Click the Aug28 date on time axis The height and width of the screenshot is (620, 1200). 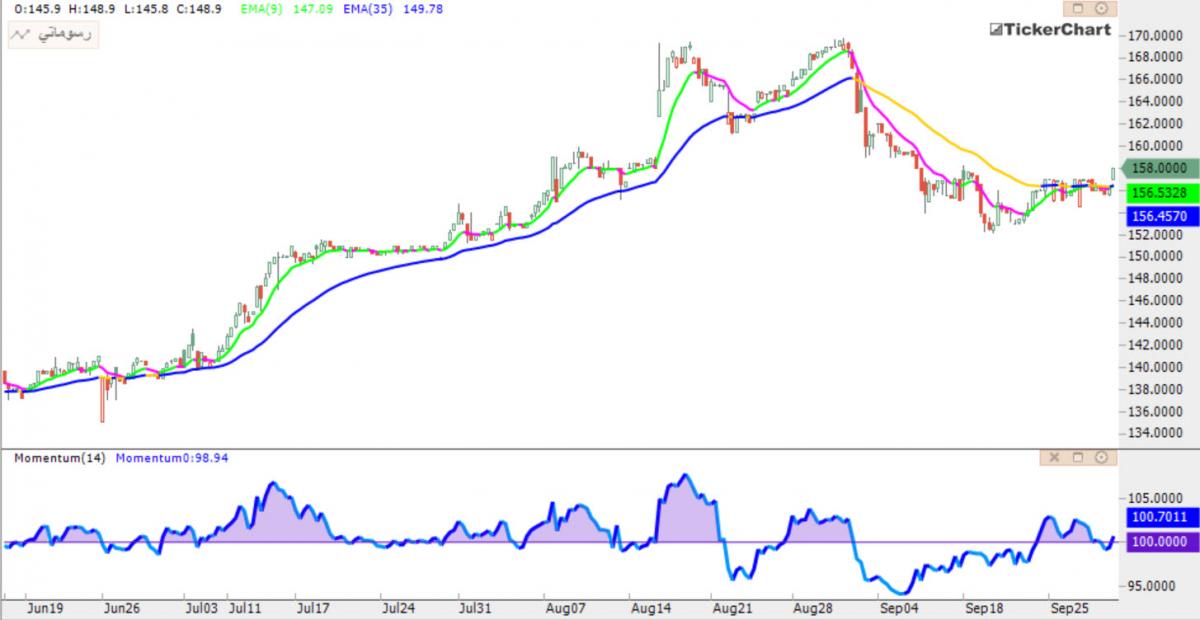point(812,607)
